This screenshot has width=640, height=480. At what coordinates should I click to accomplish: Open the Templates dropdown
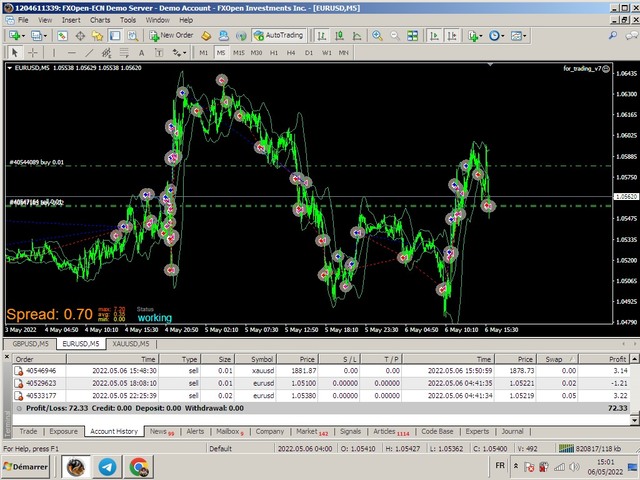[x=518, y=36]
